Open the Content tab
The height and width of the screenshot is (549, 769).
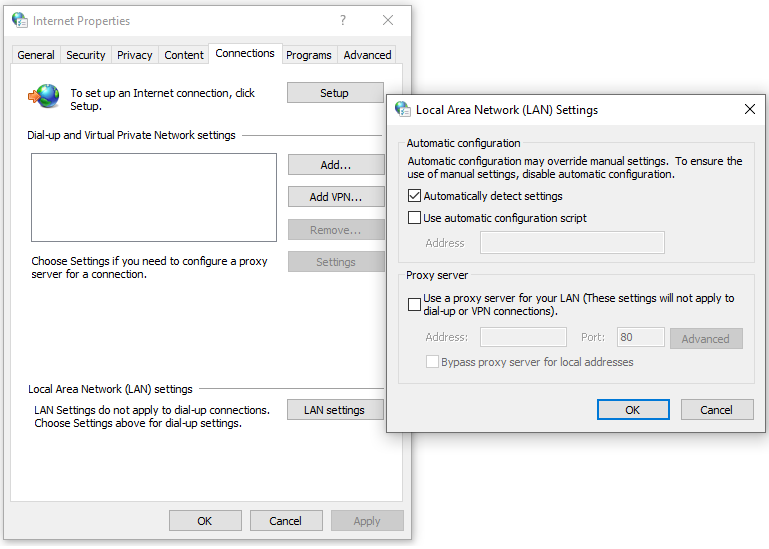coord(184,55)
